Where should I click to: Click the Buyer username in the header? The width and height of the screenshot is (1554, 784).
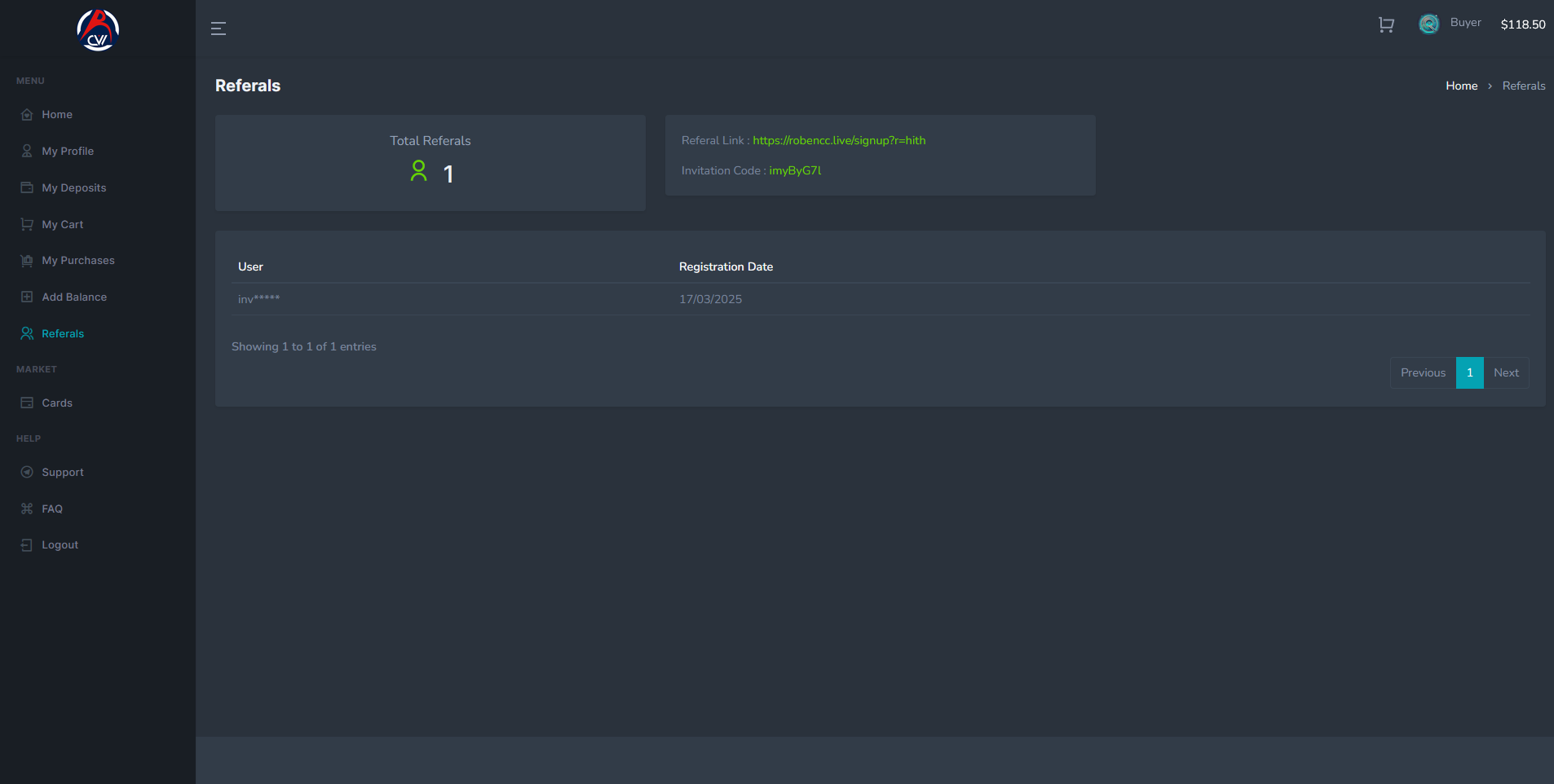1466,23
